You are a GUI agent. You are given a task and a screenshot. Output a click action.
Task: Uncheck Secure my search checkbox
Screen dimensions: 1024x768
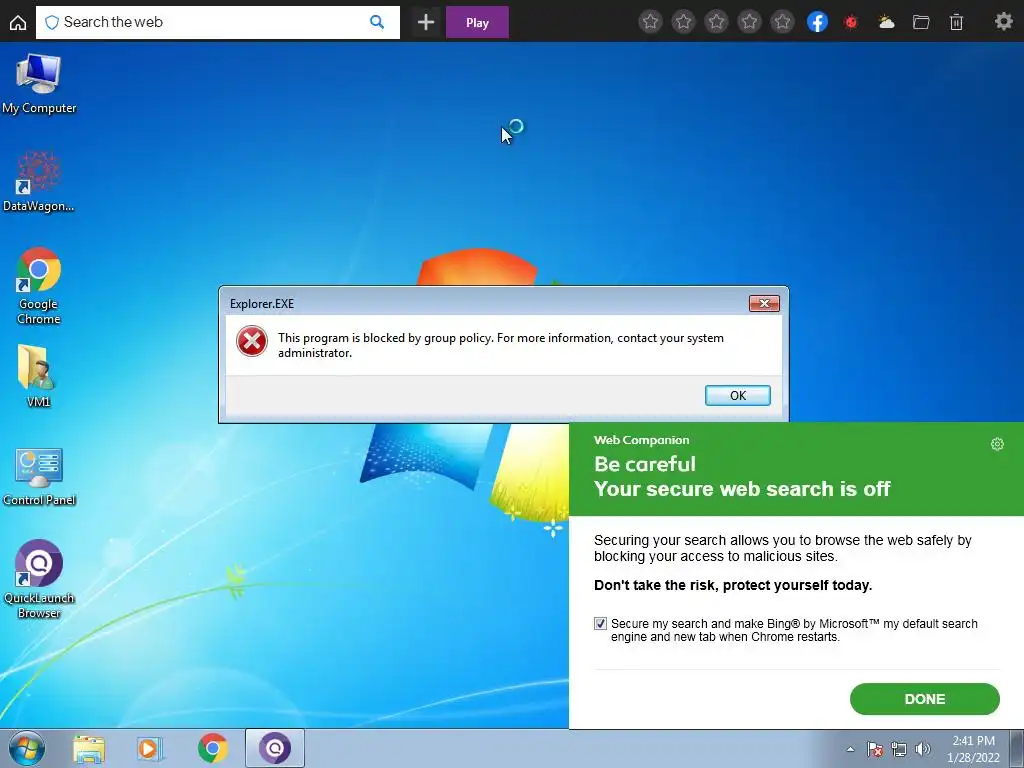(x=600, y=624)
